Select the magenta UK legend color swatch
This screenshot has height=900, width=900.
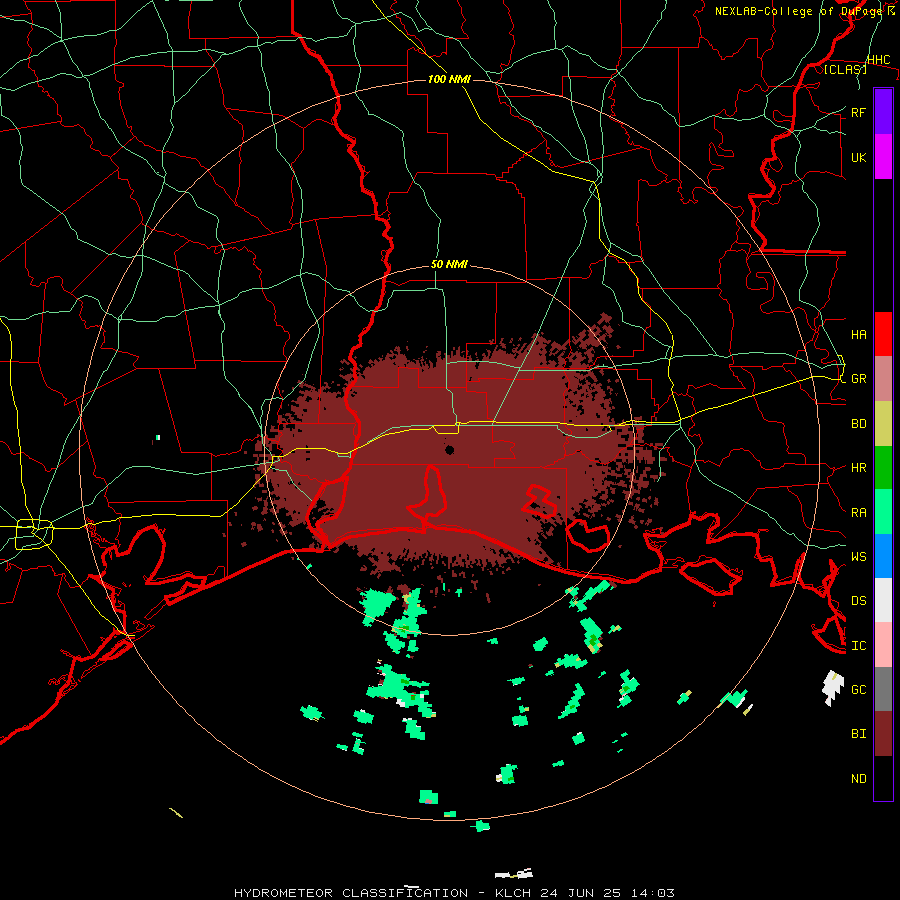[x=883, y=157]
